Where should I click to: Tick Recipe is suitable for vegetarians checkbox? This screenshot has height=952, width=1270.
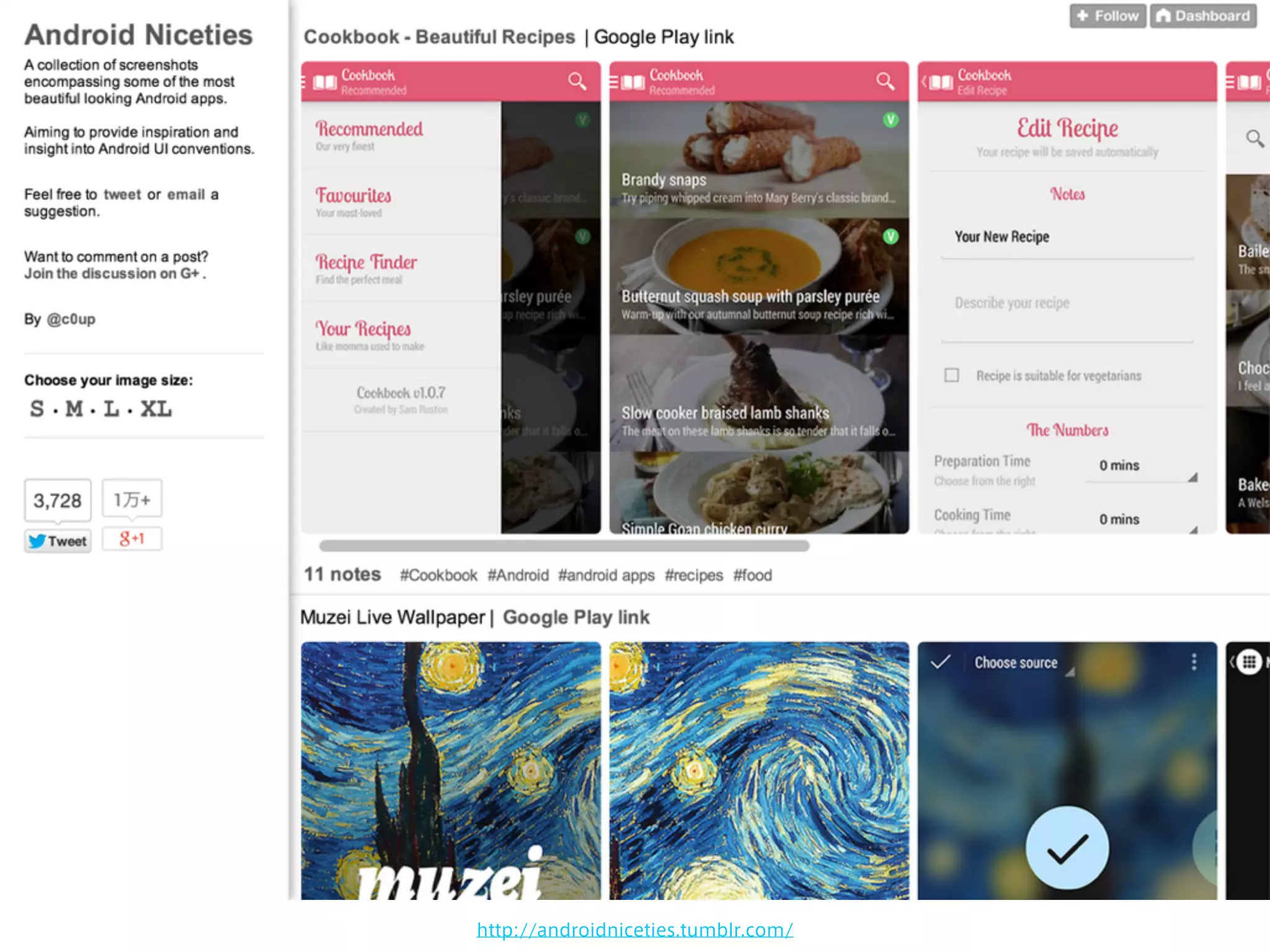point(951,375)
